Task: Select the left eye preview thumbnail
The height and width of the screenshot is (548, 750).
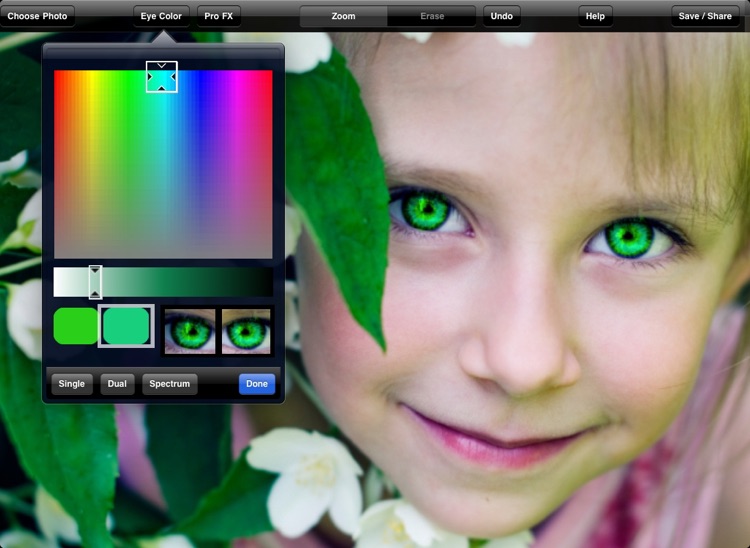Action: tap(190, 331)
